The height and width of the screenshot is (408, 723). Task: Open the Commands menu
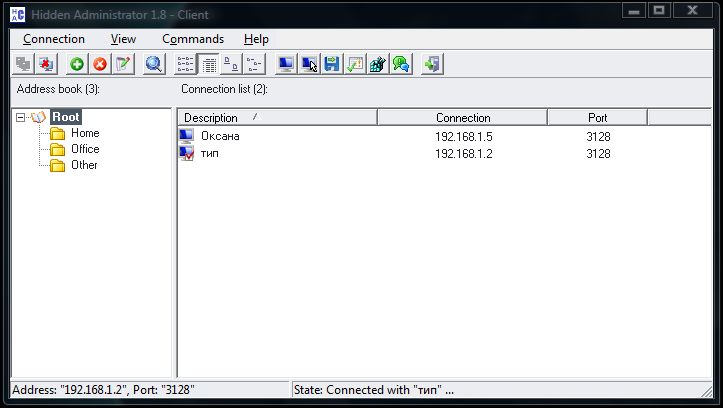coord(193,39)
